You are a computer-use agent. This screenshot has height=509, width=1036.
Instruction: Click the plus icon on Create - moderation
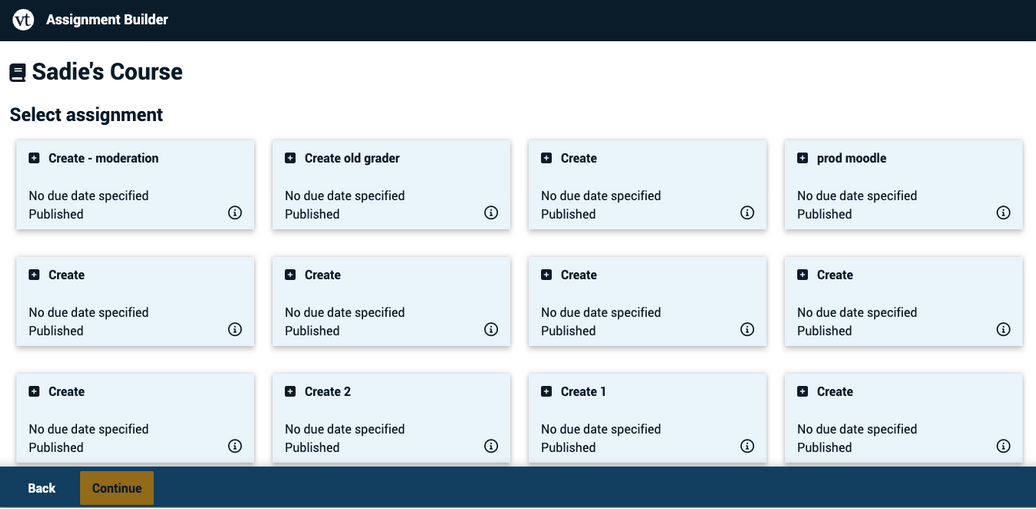(34, 158)
